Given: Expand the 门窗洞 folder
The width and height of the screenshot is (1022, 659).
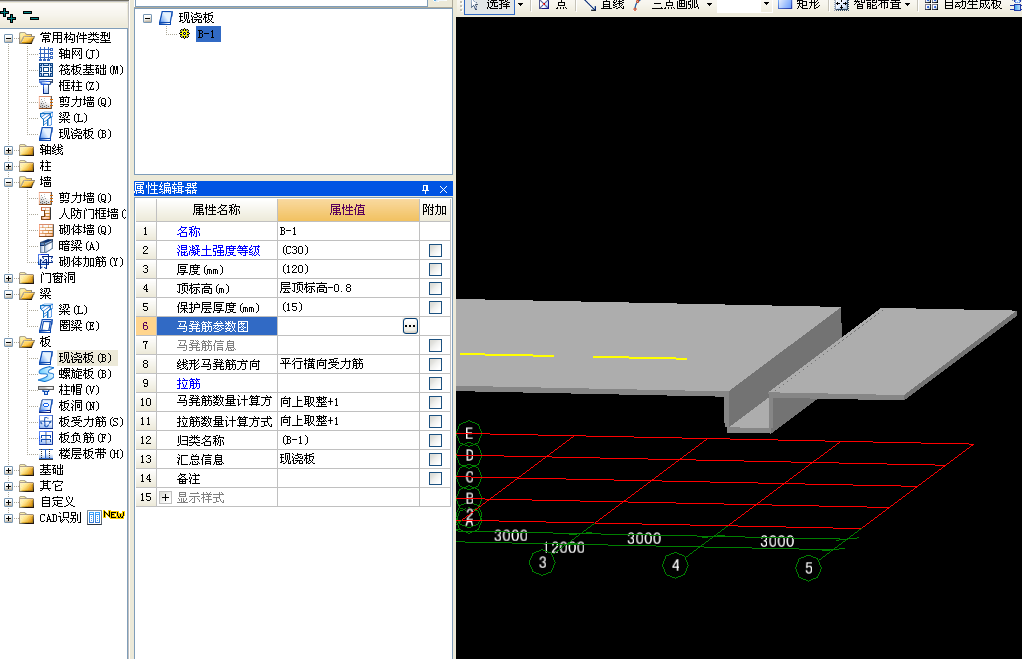Looking at the screenshot, I should click(8, 278).
